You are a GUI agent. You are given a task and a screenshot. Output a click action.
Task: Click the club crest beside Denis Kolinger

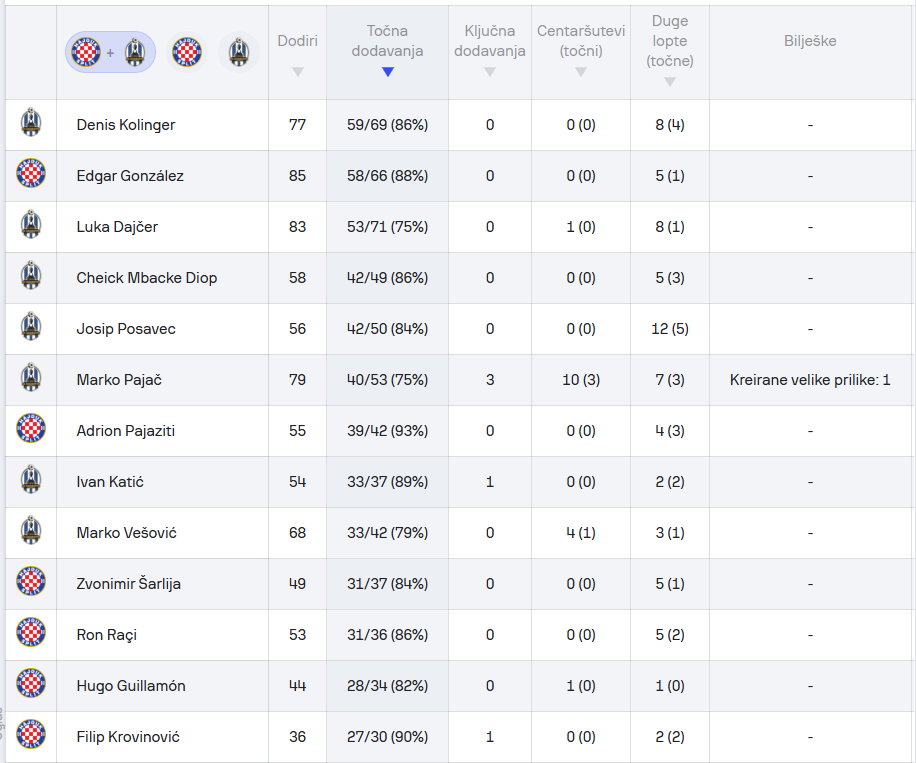[x=31, y=124]
